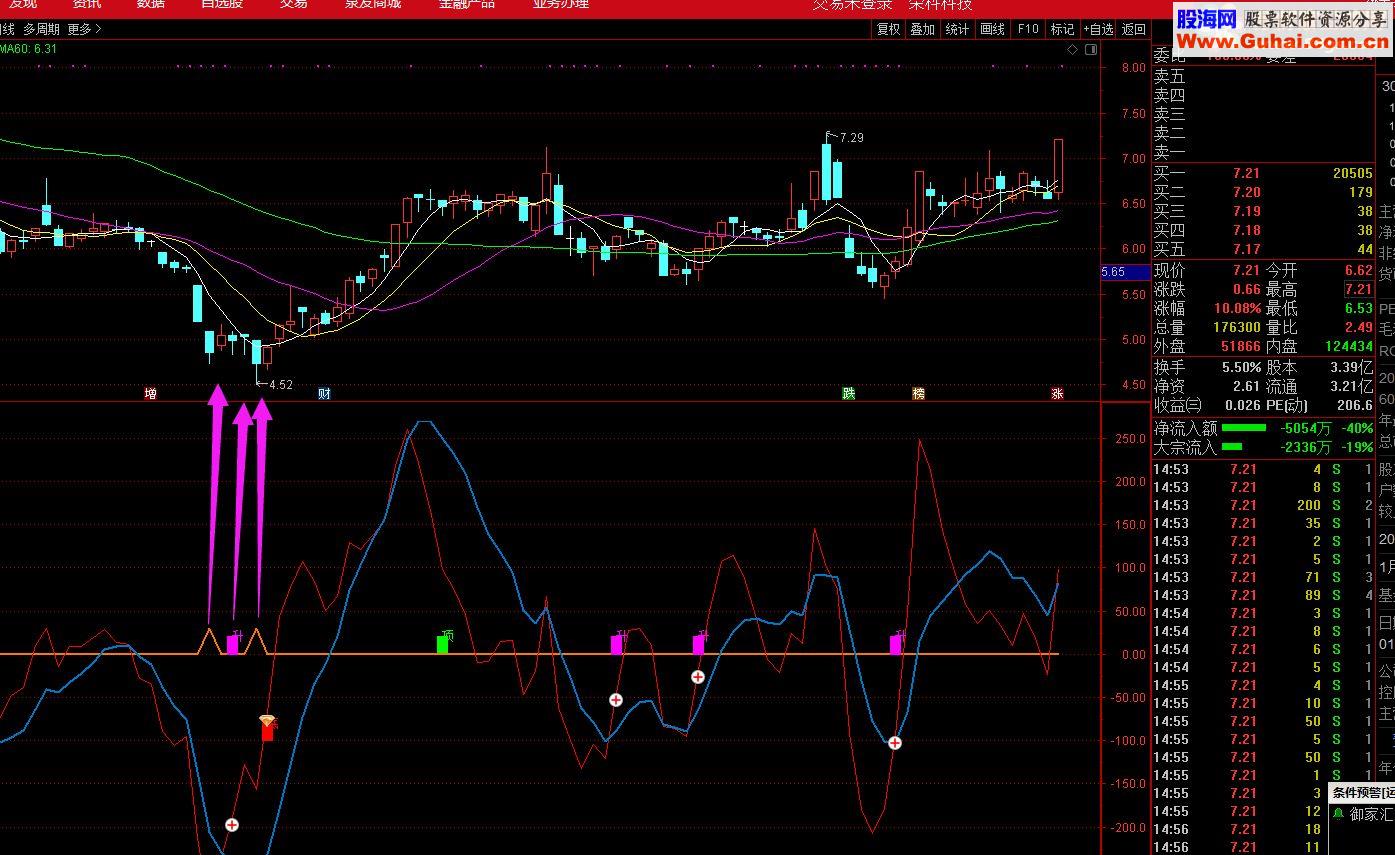The width and height of the screenshot is (1395, 855).
Task: Click the 买五 bid row at 7.17
Action: [x=1264, y=249]
